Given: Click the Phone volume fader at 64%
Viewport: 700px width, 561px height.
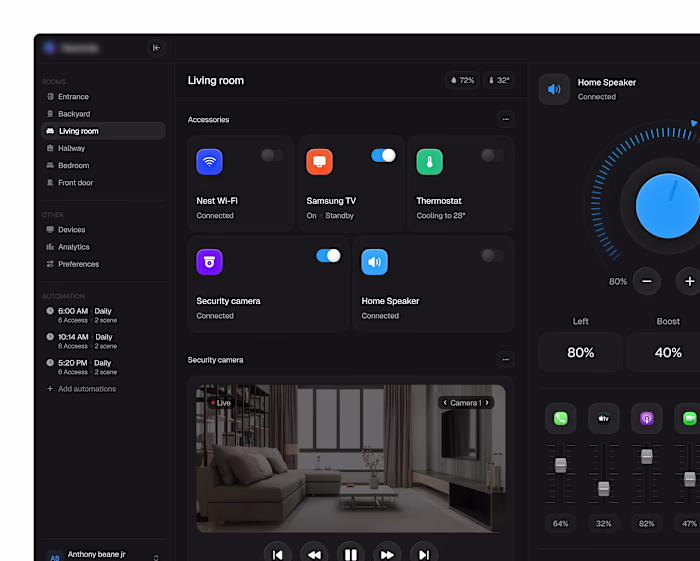Looking at the screenshot, I should [x=561, y=465].
